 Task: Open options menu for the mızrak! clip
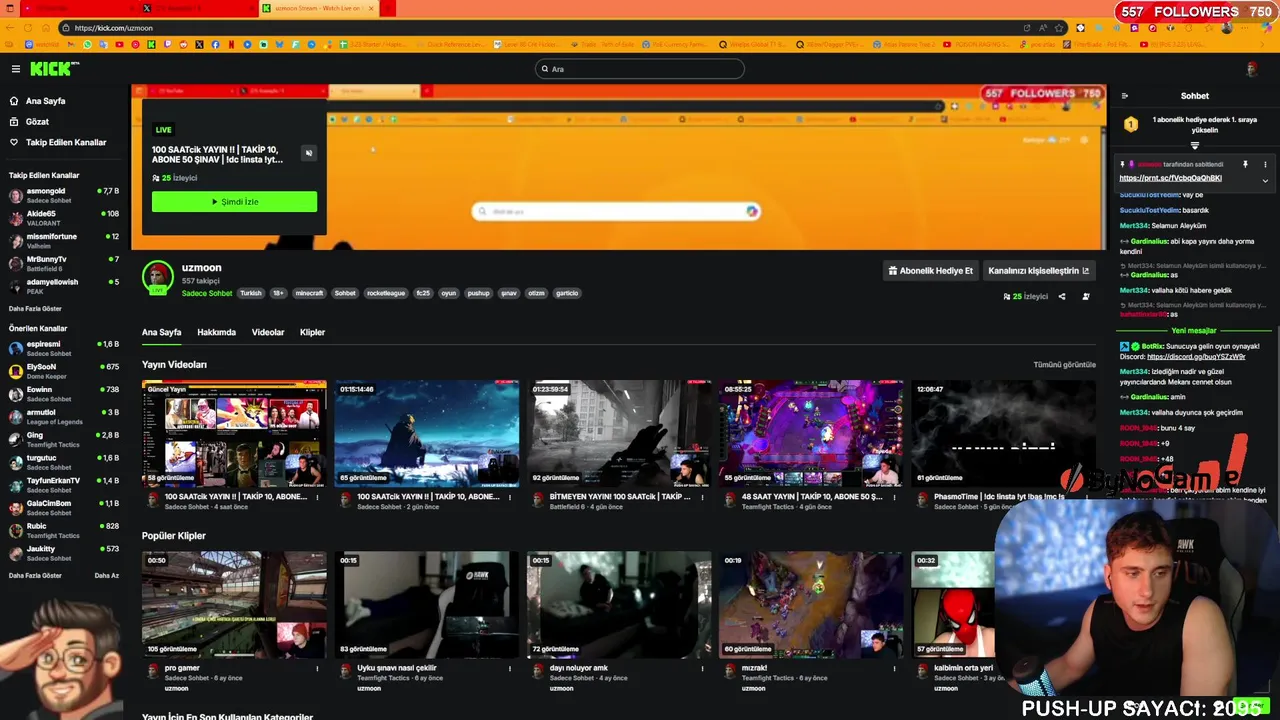(x=894, y=668)
